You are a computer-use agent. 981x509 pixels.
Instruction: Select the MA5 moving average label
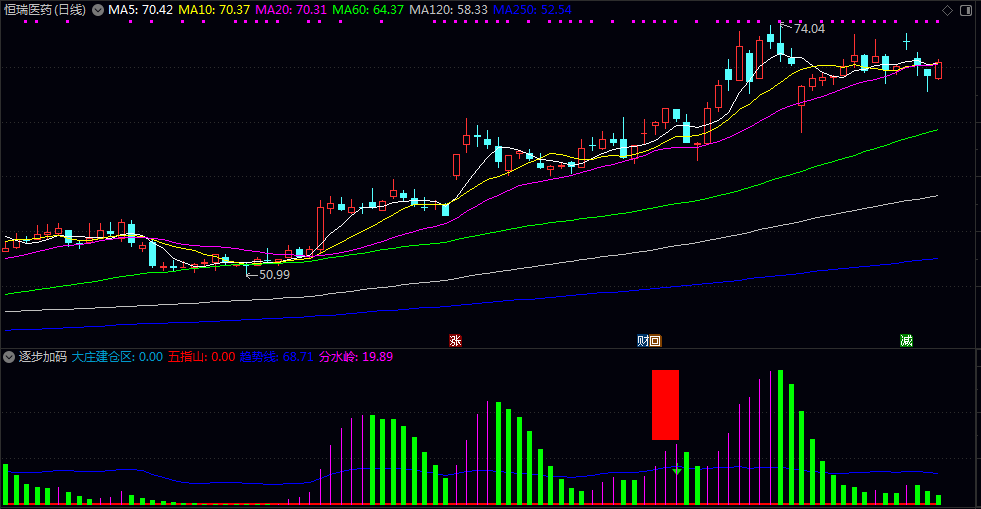click(140, 10)
